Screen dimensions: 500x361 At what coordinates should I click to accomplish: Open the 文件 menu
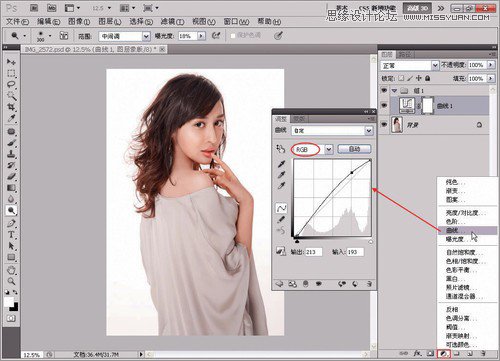(x=18, y=22)
